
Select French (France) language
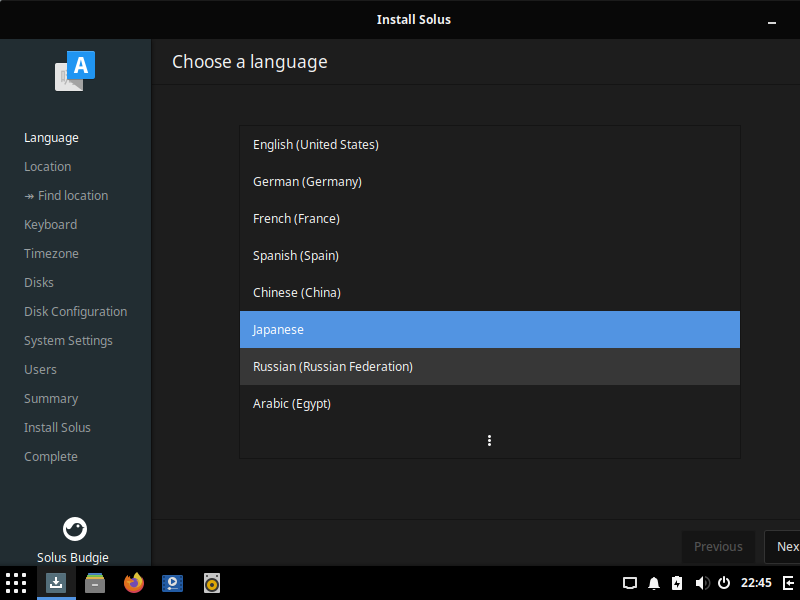pos(490,218)
